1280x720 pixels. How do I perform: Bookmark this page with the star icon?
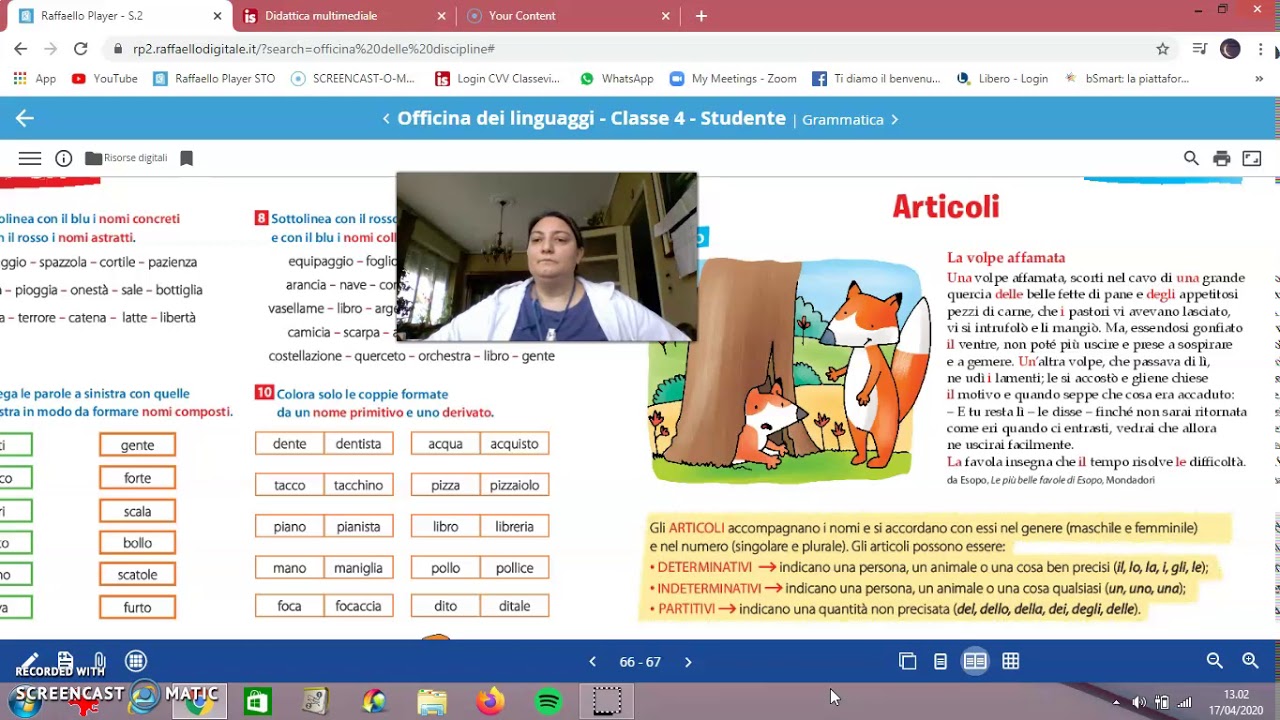pos(1162,49)
